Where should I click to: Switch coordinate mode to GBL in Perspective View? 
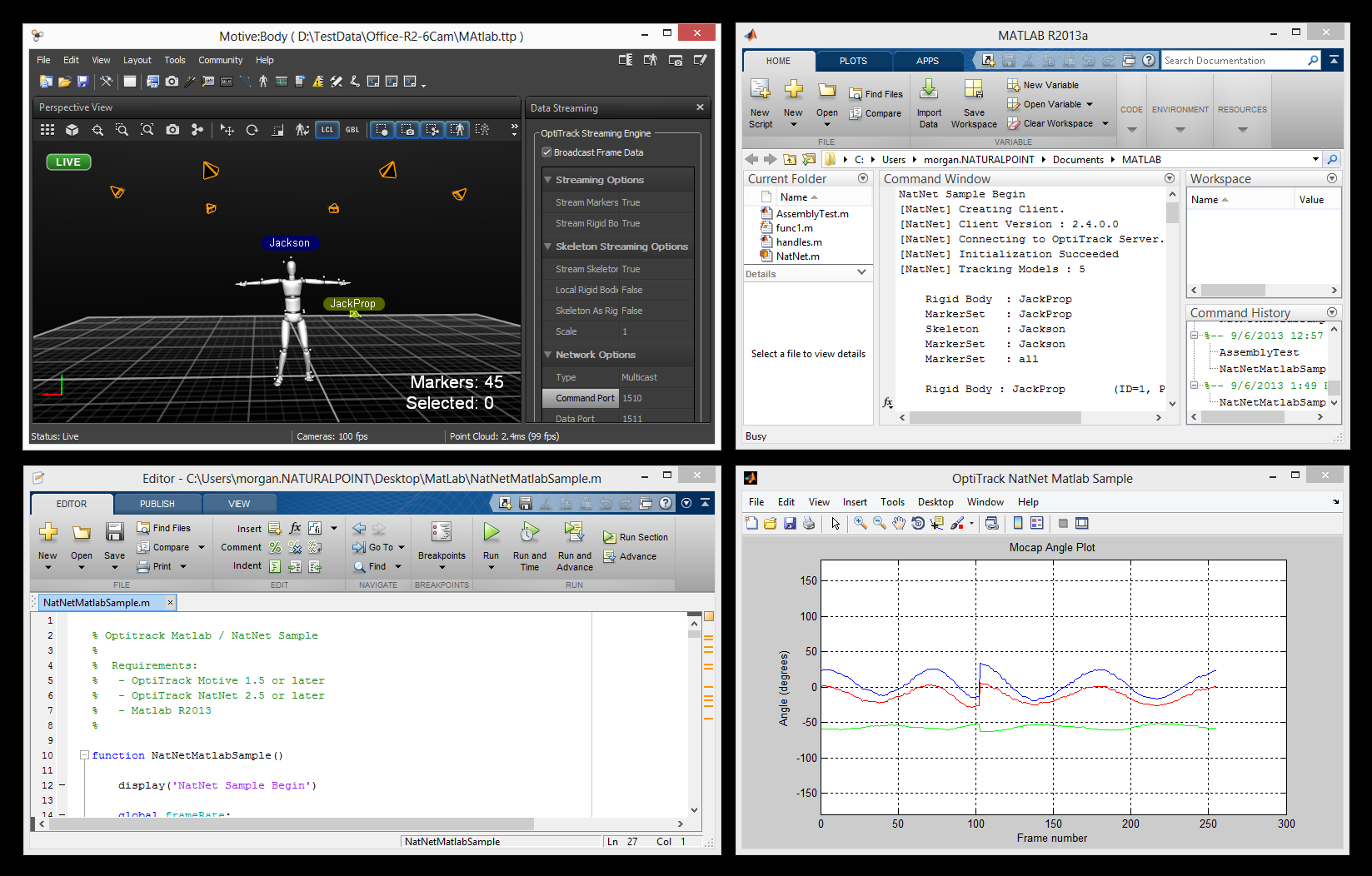tap(352, 130)
